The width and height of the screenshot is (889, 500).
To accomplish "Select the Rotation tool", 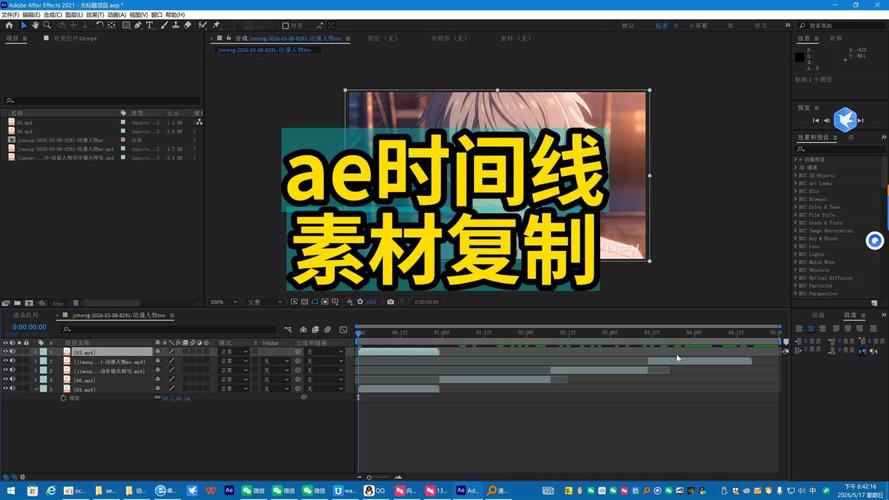I will click(x=99, y=25).
